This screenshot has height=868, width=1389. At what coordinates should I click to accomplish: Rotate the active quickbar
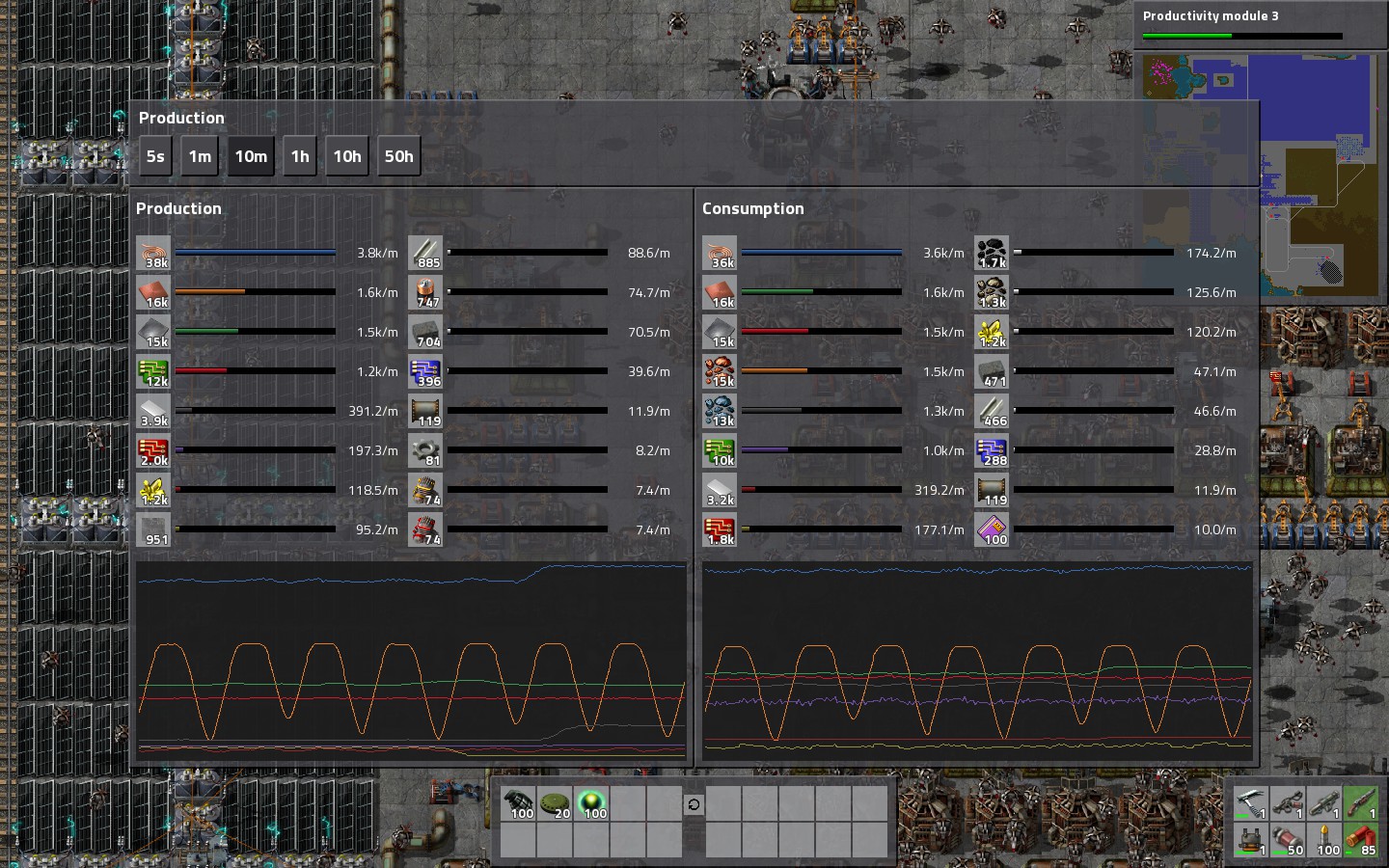694,804
